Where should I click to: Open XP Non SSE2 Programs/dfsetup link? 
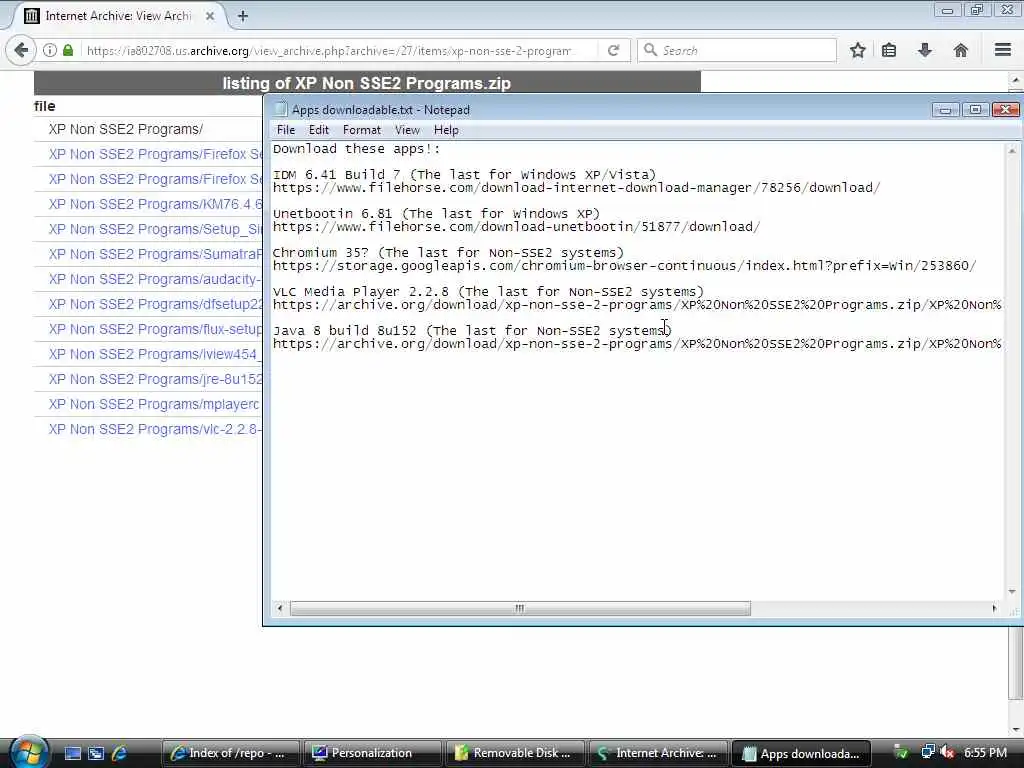pyautogui.click(x=155, y=304)
